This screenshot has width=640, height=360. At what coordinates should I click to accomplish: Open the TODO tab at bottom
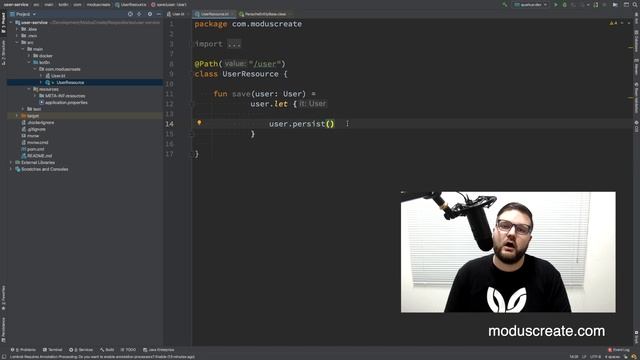click(x=128, y=350)
